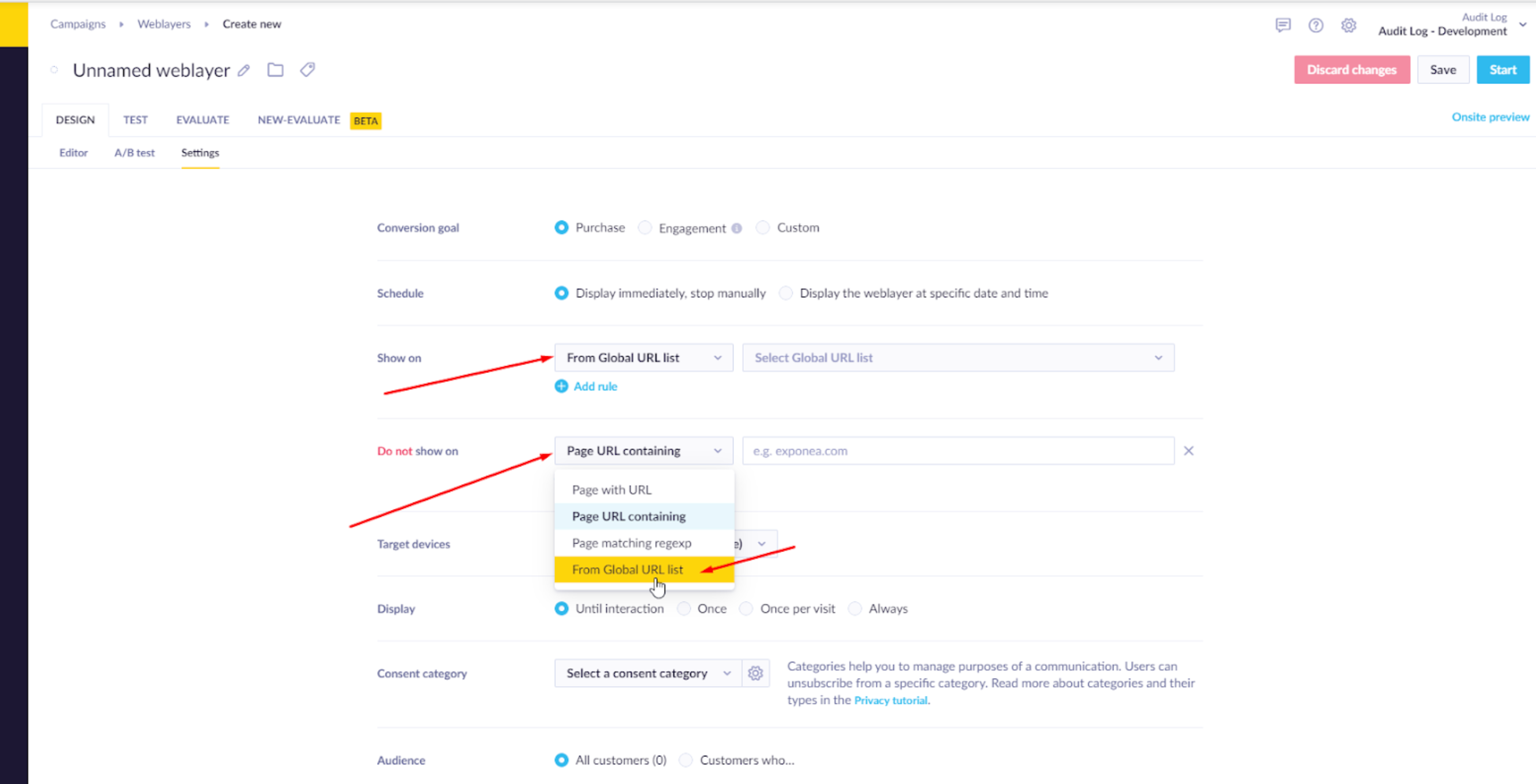1536x784 pixels.
Task: Click the e.g. exponea.com URL field
Action: pyautogui.click(x=957, y=451)
